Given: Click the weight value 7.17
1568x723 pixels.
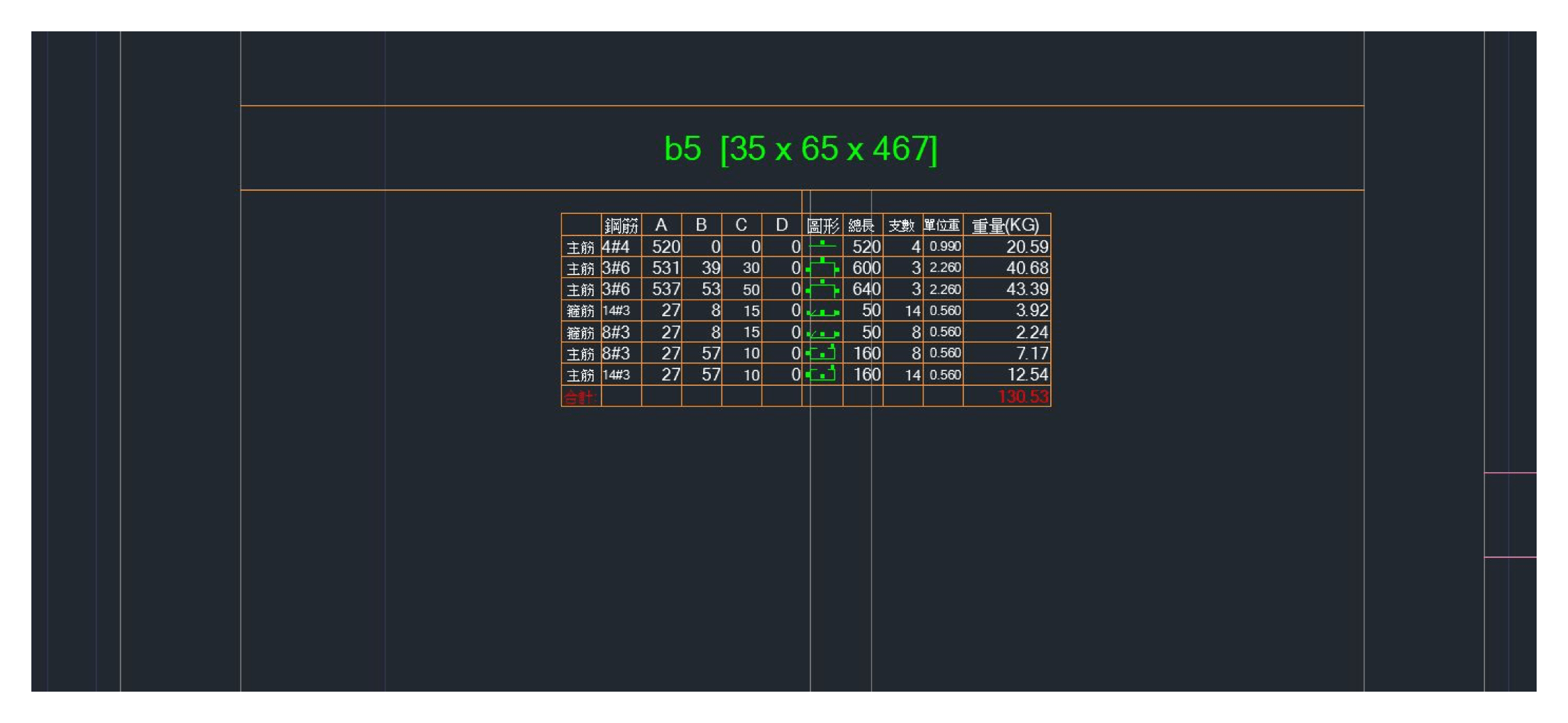Looking at the screenshot, I should point(1032,353).
